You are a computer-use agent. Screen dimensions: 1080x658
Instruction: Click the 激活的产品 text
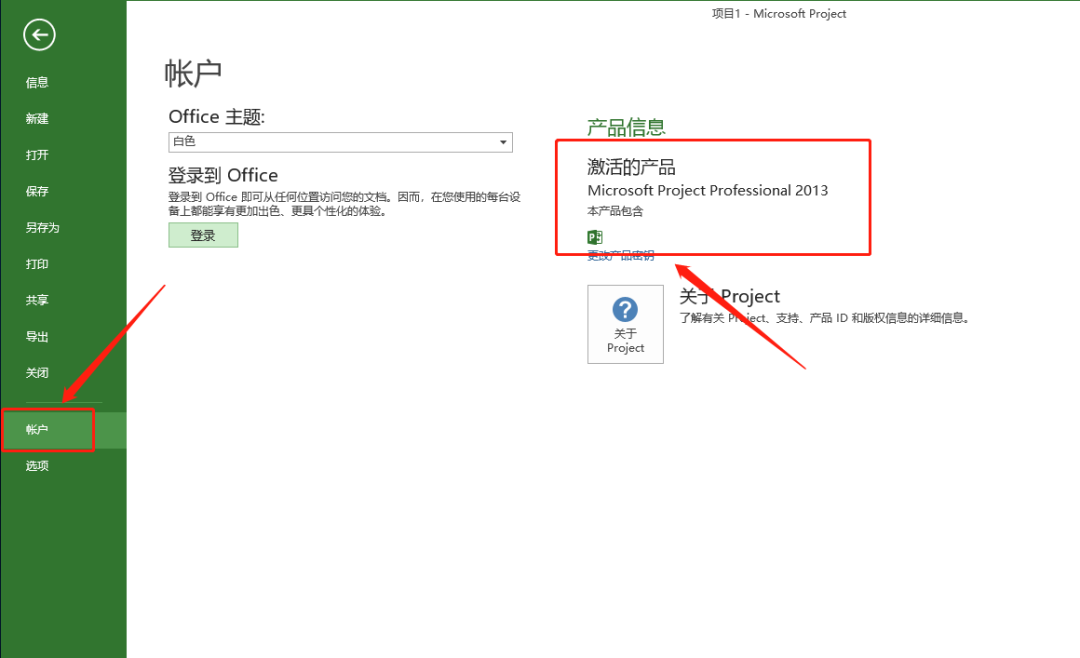pos(631,167)
